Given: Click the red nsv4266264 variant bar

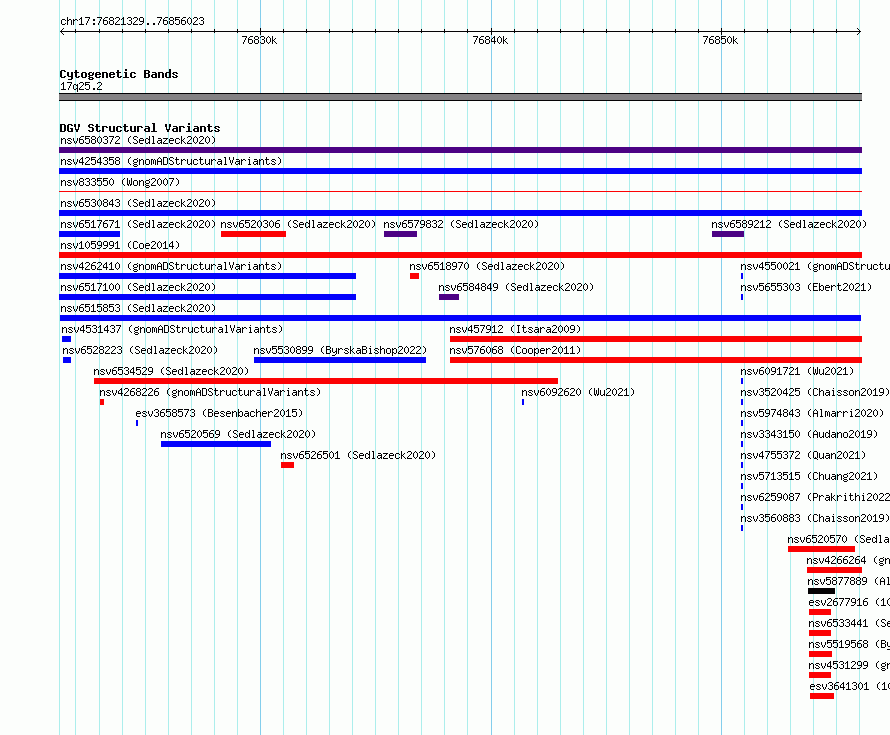Looking at the screenshot, I should [x=834, y=570].
